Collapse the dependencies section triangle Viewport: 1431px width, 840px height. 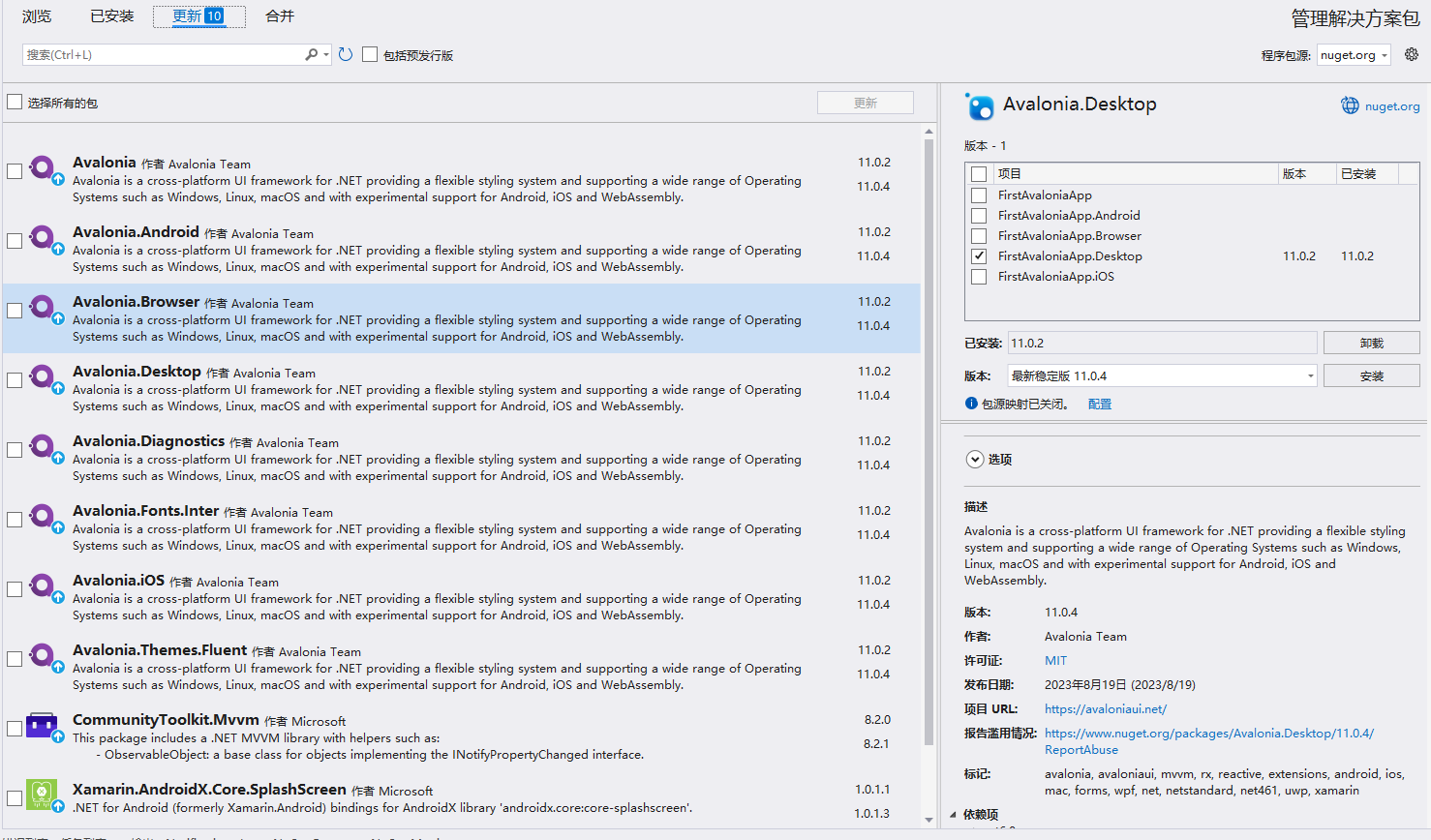[x=953, y=814]
